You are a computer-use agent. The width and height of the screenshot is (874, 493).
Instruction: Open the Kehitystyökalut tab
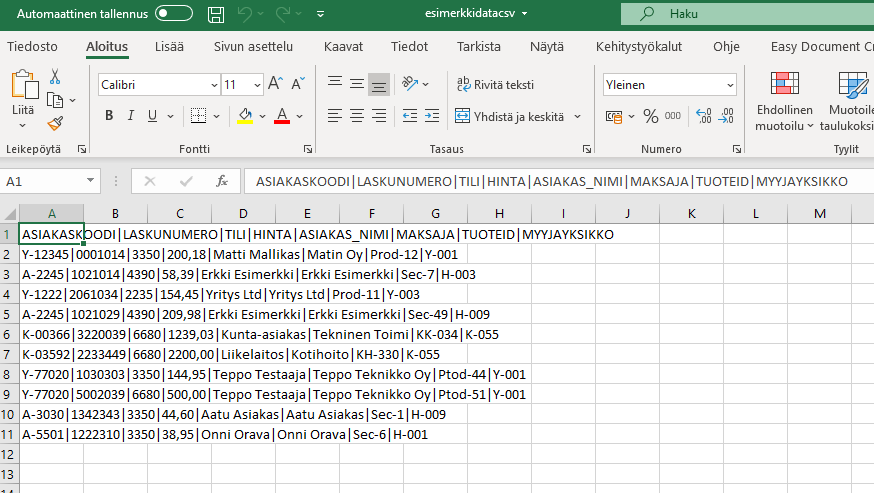pyautogui.click(x=639, y=46)
